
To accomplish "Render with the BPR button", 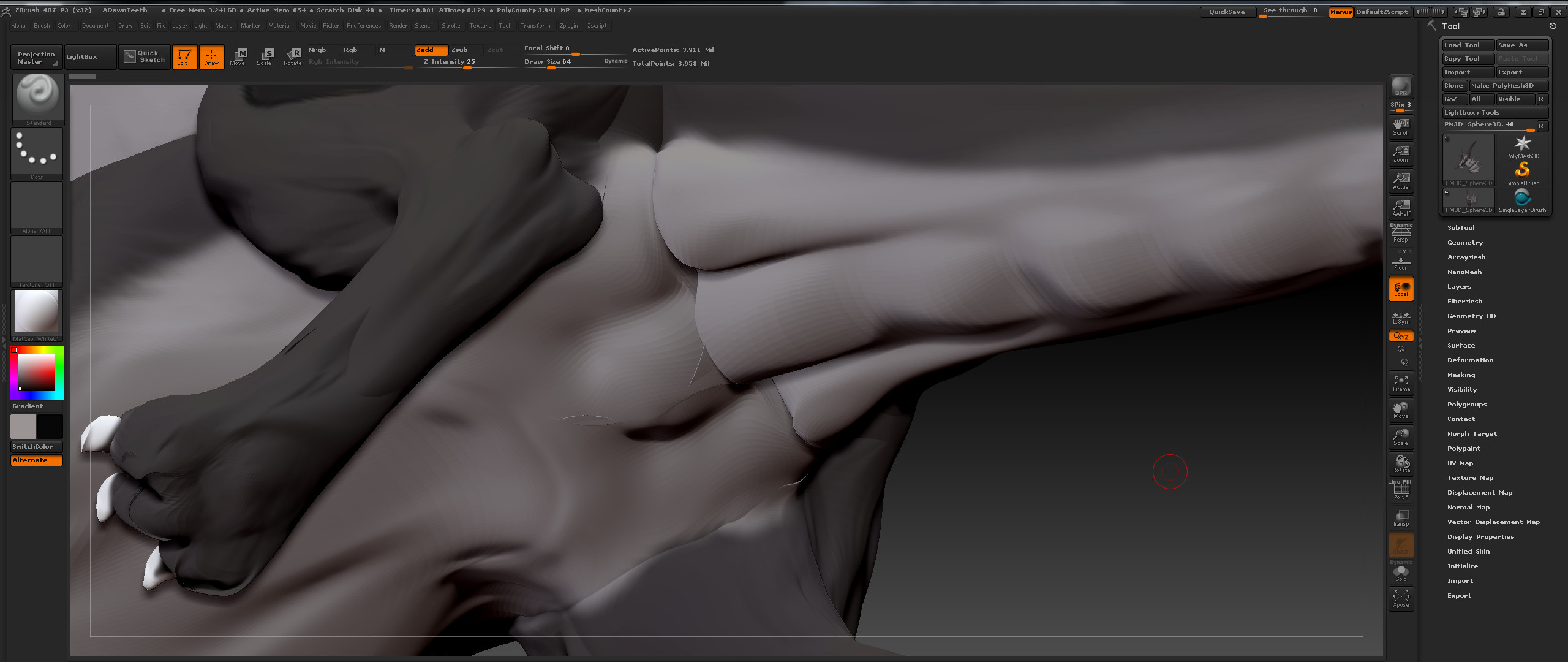I will coord(1401,87).
